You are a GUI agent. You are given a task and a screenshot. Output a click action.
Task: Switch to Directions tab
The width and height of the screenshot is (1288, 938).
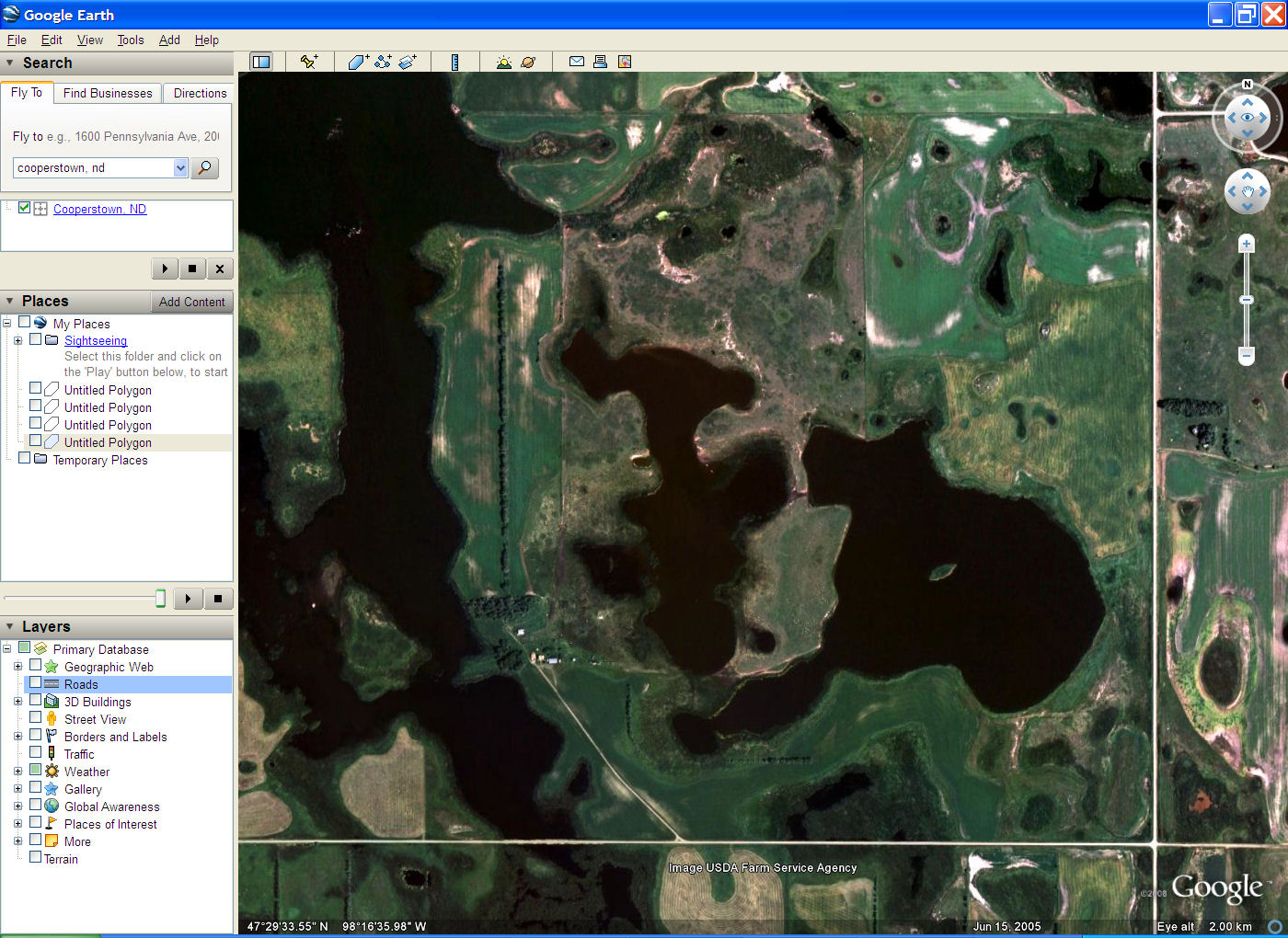click(200, 93)
